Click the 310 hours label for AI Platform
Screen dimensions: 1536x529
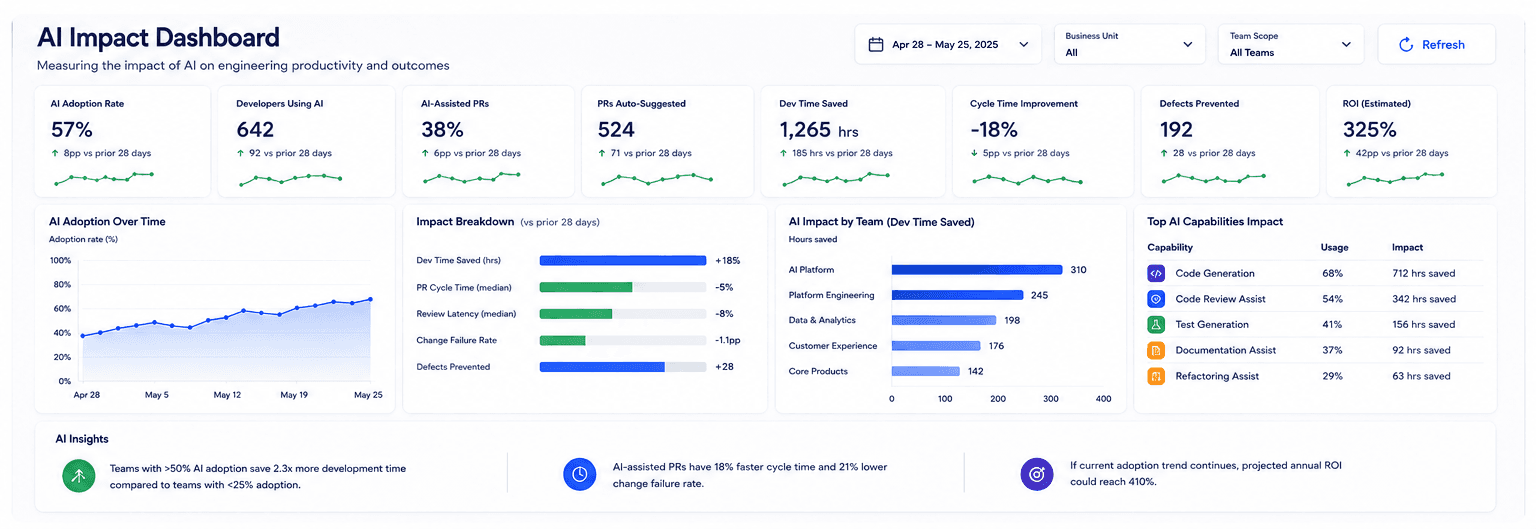[1078, 270]
